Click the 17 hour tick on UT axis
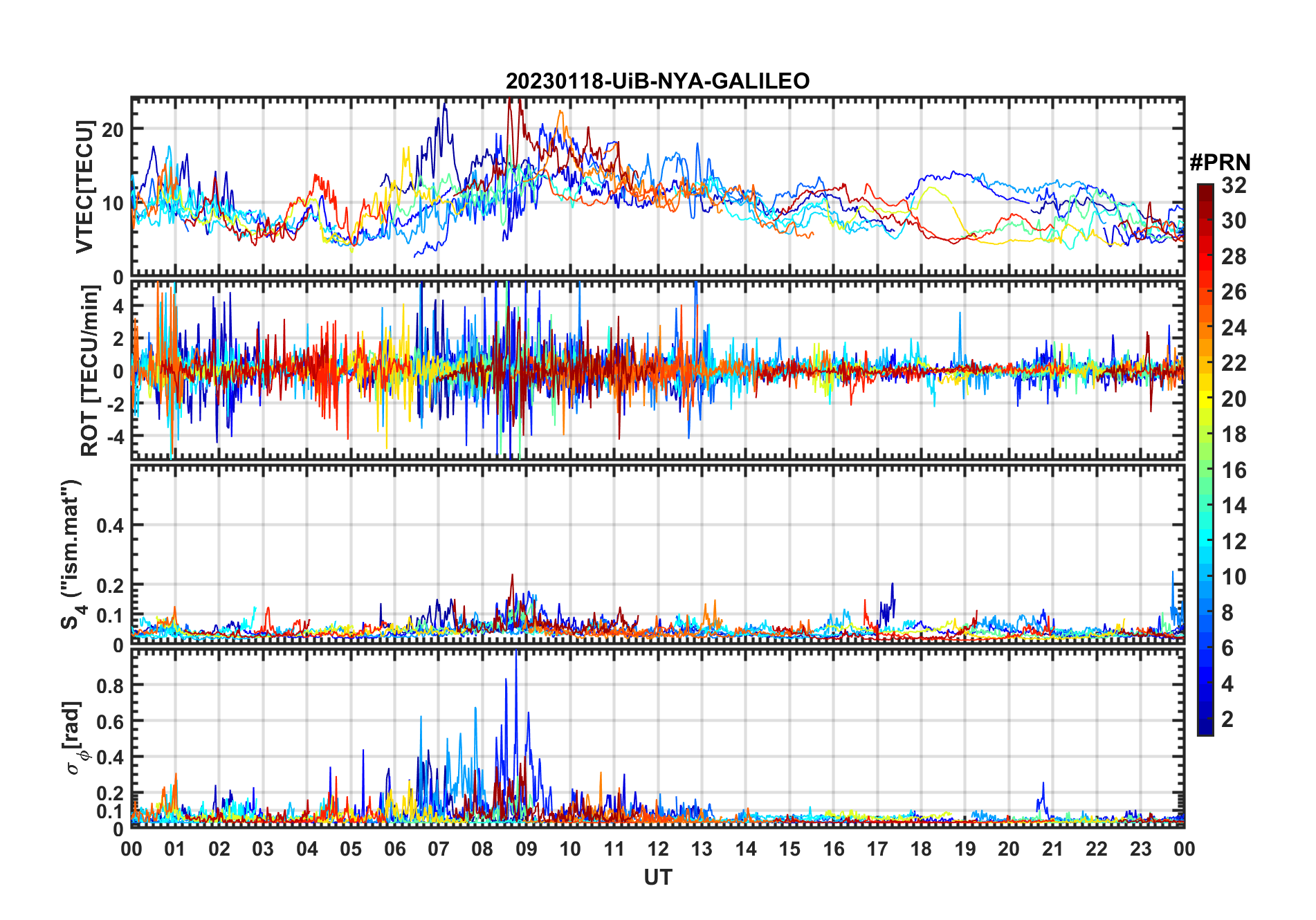Image resolution: width=1316 pixels, height=920 pixels. (877, 849)
